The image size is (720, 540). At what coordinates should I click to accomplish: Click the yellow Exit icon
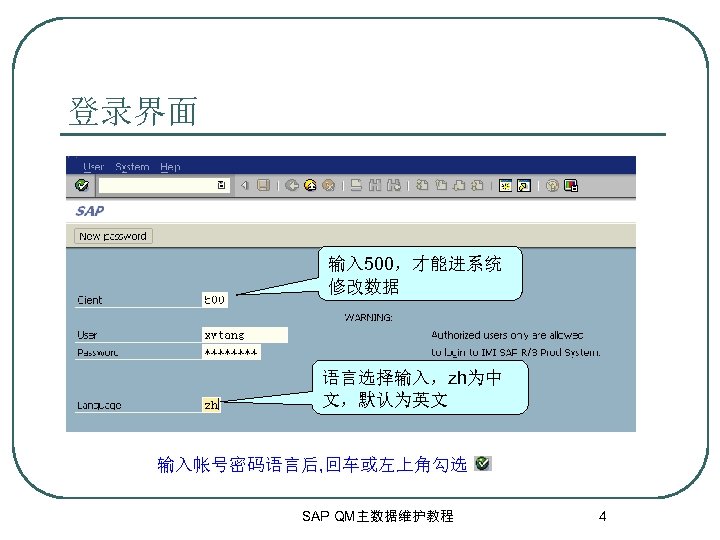310,186
